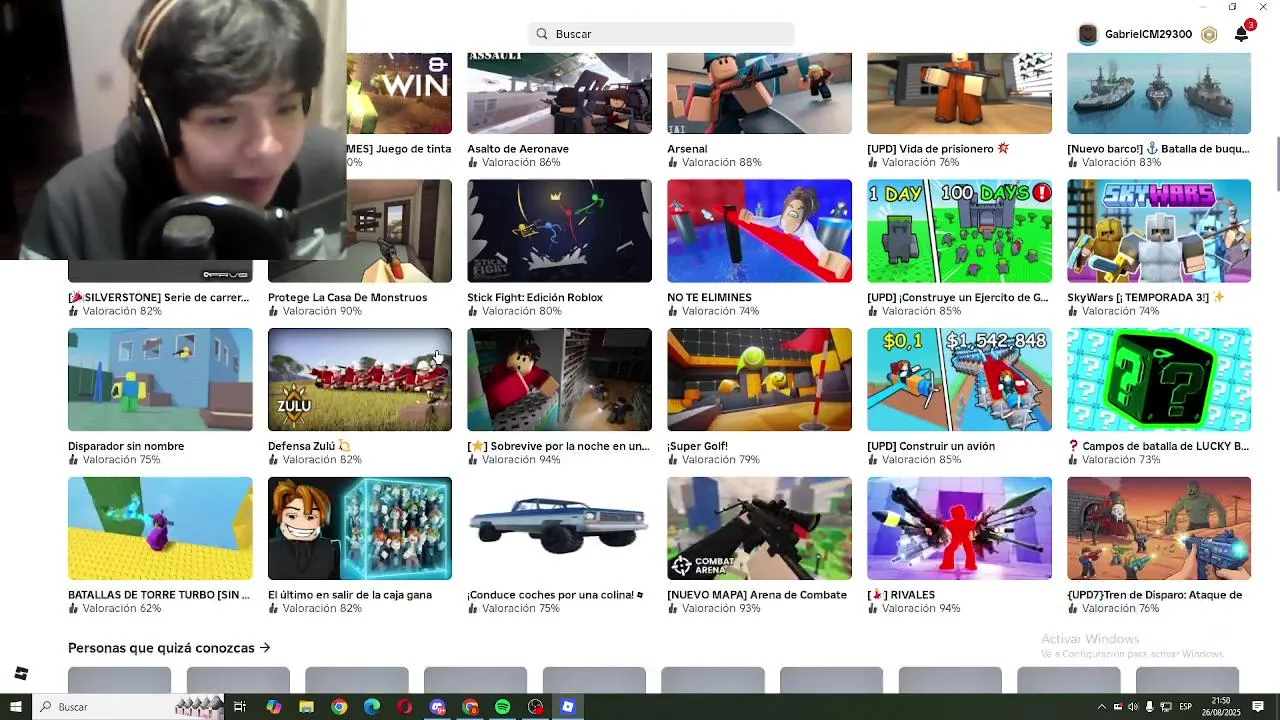Show hidden system tray icons
This screenshot has height=720, width=1280.
click(x=1101, y=707)
